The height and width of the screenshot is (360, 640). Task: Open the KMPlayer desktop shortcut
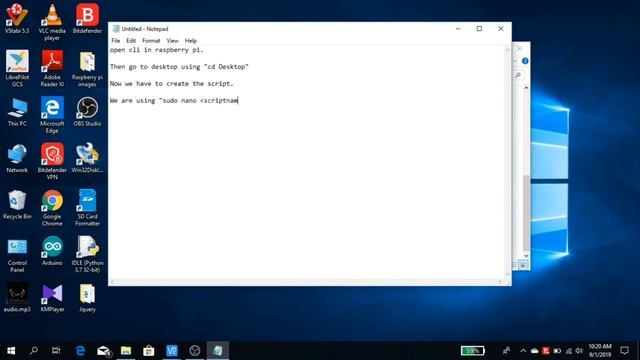click(x=52, y=298)
